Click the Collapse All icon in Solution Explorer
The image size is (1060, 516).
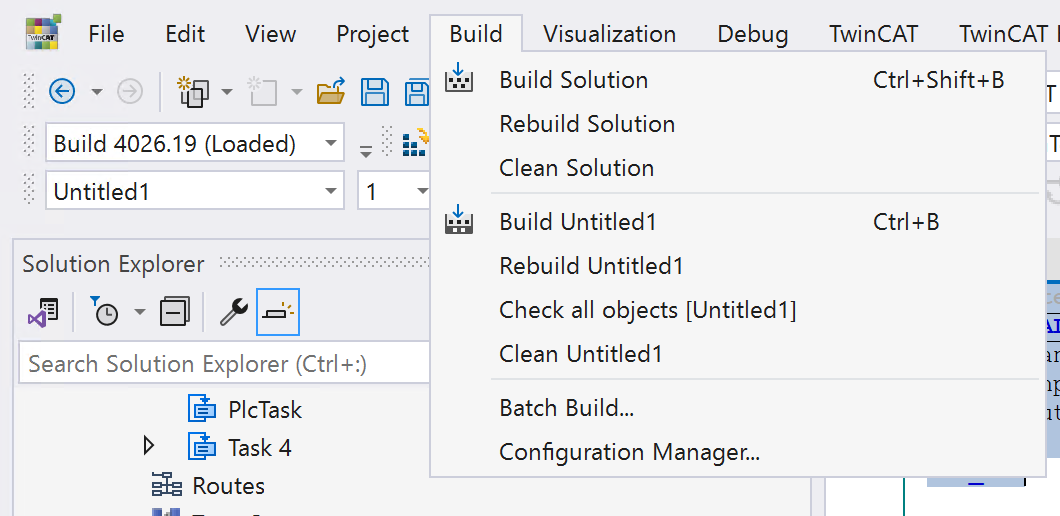(175, 312)
